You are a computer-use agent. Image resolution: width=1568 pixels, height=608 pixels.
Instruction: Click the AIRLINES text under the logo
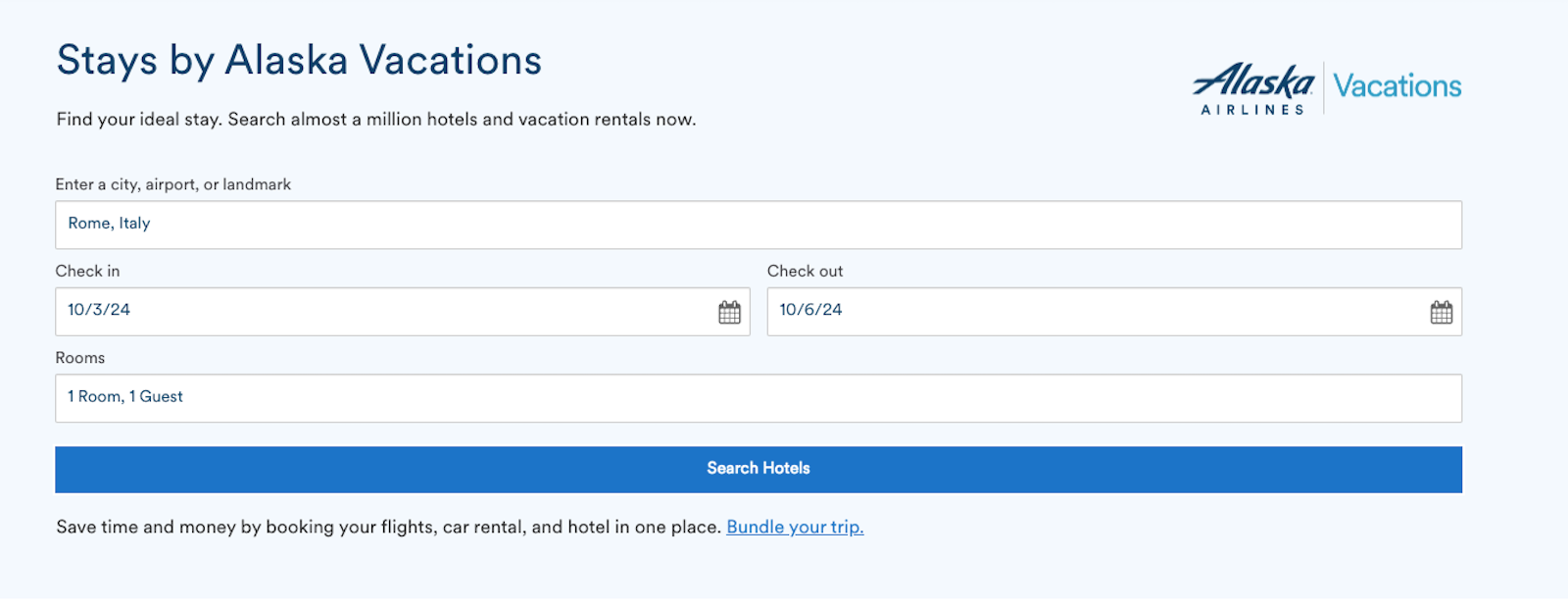click(x=1252, y=110)
